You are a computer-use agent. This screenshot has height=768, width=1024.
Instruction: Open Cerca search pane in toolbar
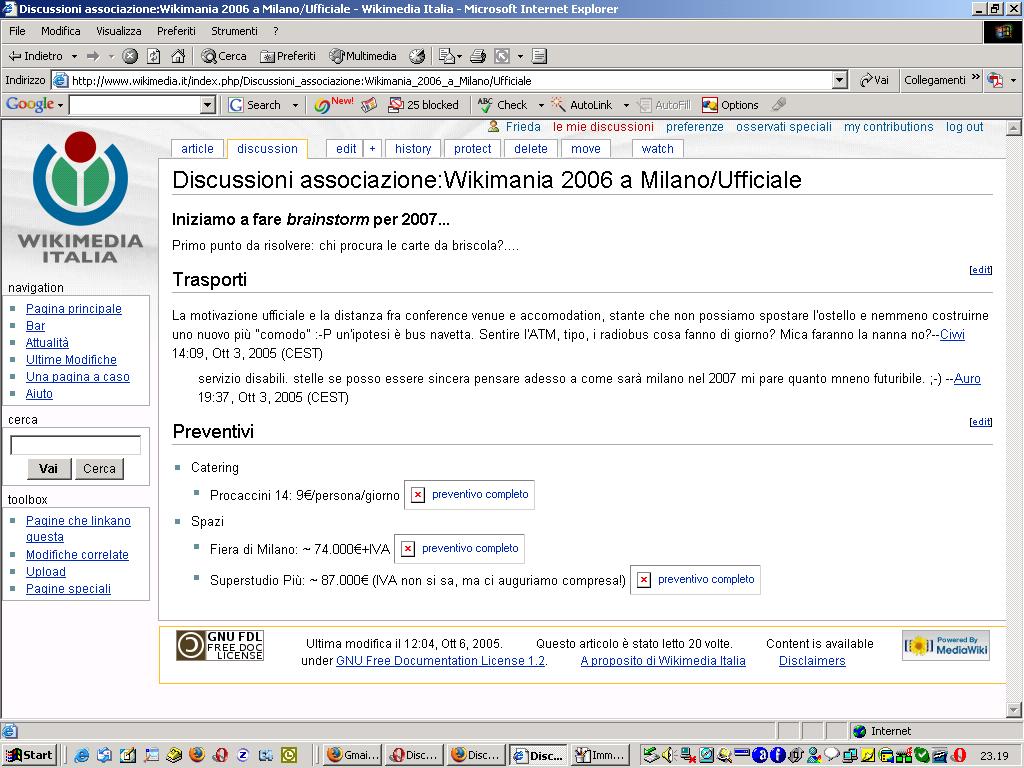click(x=224, y=56)
